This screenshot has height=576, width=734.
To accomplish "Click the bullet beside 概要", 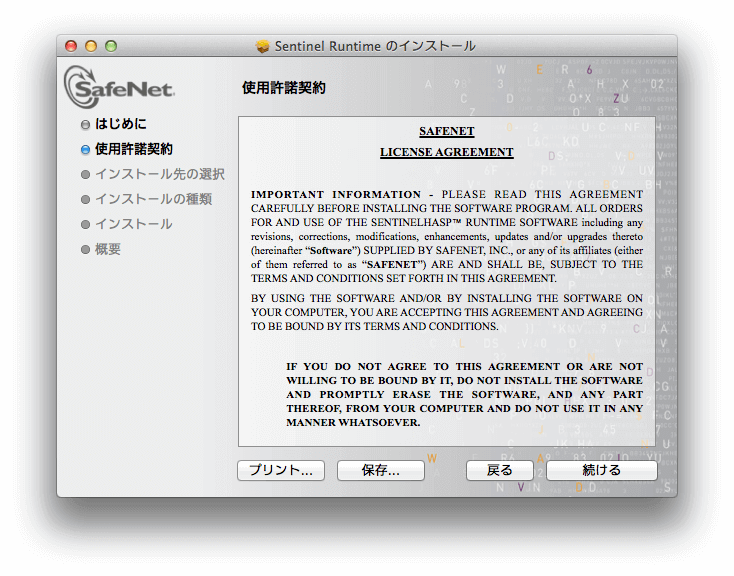I will [x=85, y=250].
